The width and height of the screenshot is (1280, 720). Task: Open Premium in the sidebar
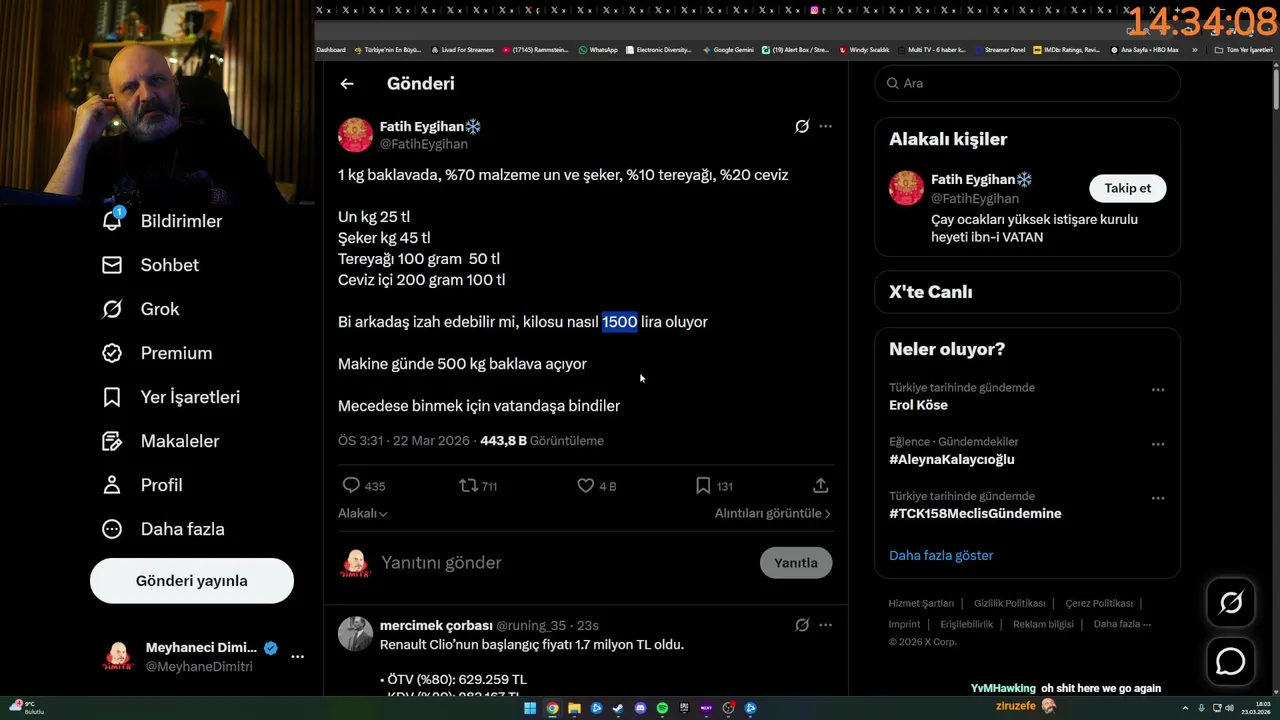157,353
